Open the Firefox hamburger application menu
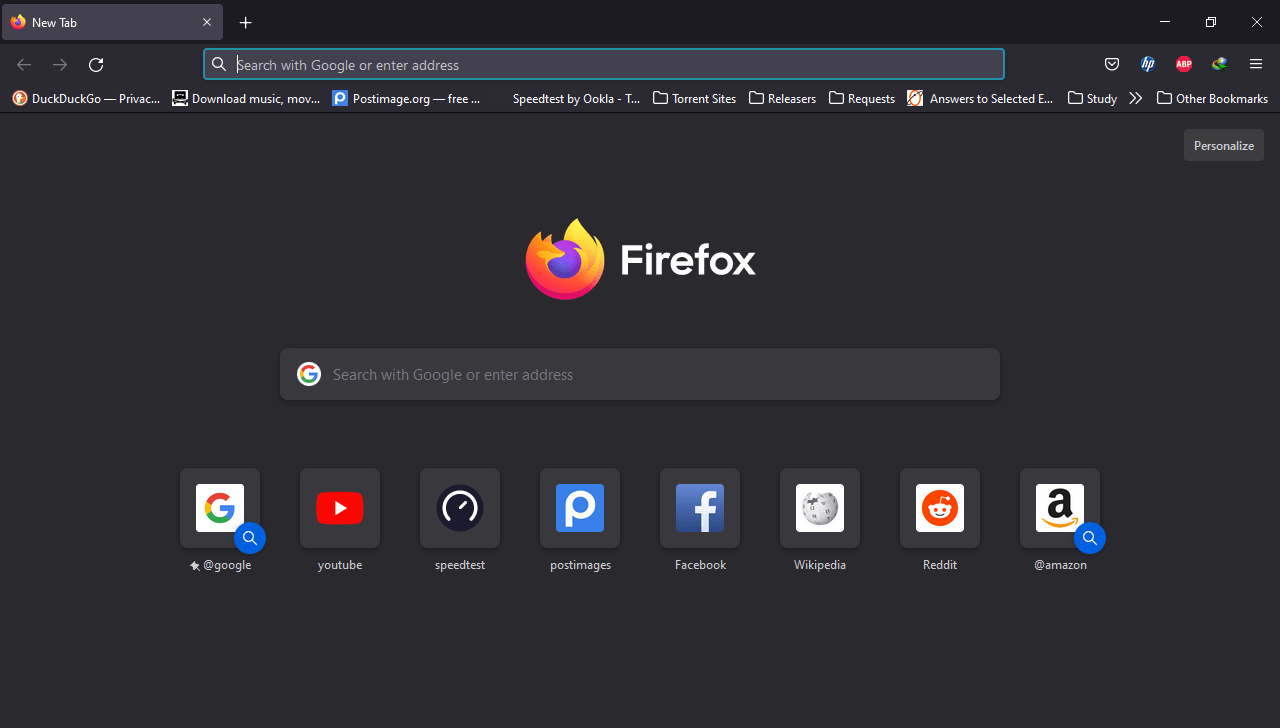The height and width of the screenshot is (728, 1280). [x=1256, y=65]
